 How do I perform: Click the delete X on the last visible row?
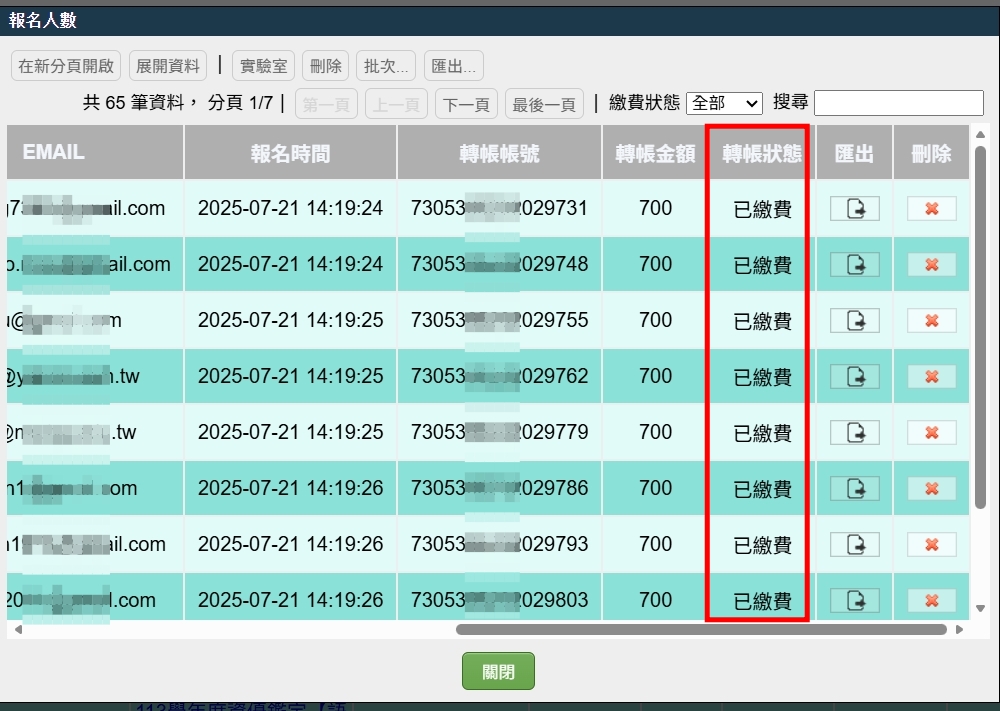(930, 600)
